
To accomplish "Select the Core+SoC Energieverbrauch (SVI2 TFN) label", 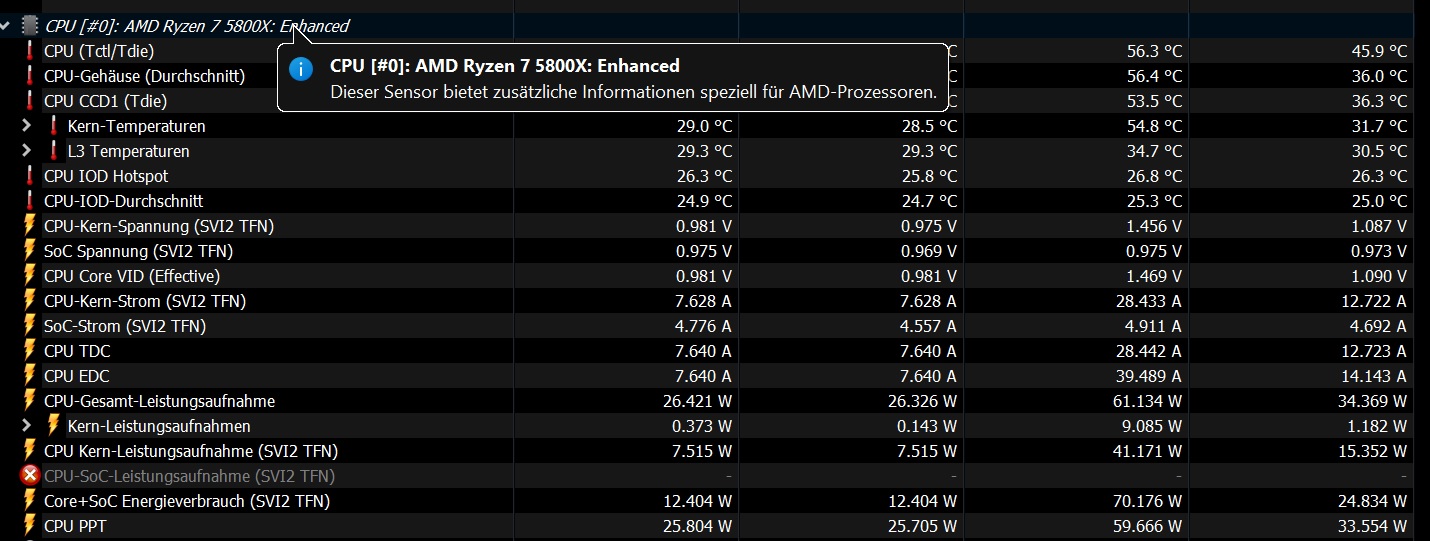I will [x=187, y=501].
